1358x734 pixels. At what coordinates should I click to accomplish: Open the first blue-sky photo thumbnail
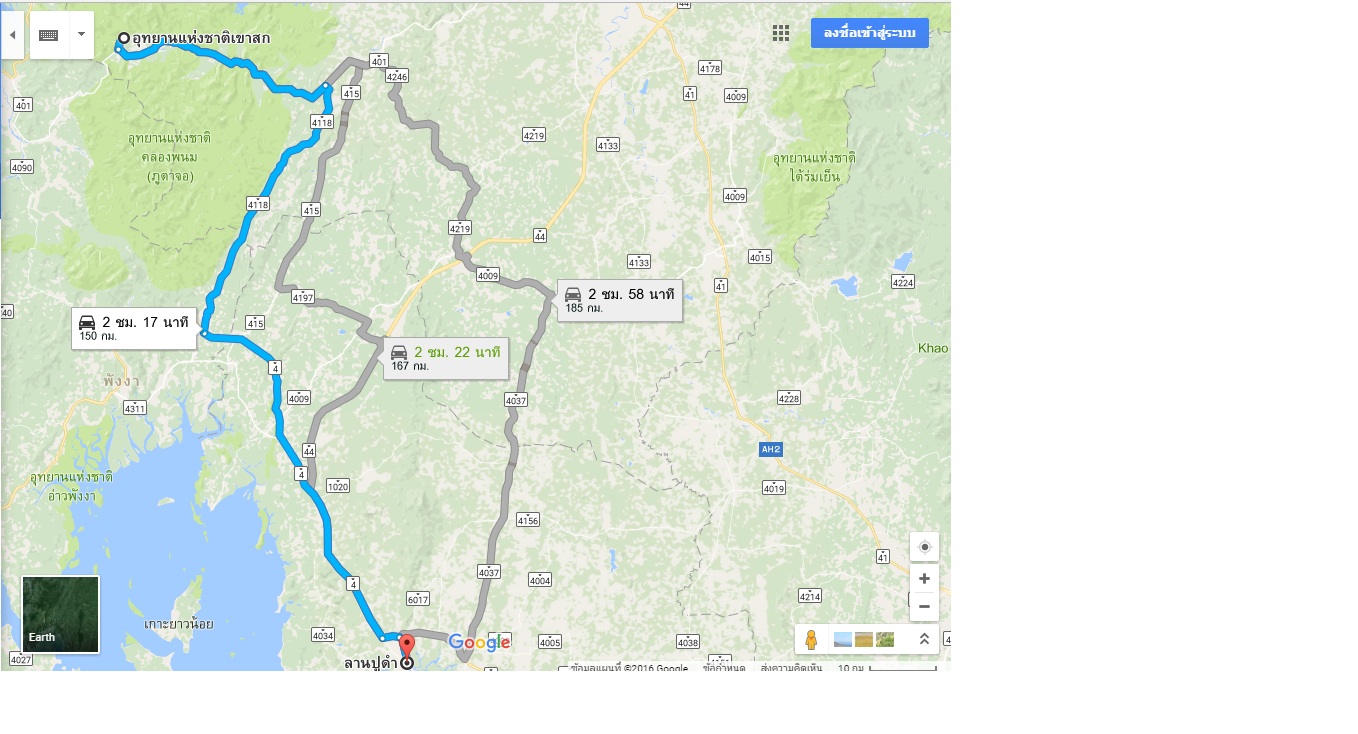point(843,639)
